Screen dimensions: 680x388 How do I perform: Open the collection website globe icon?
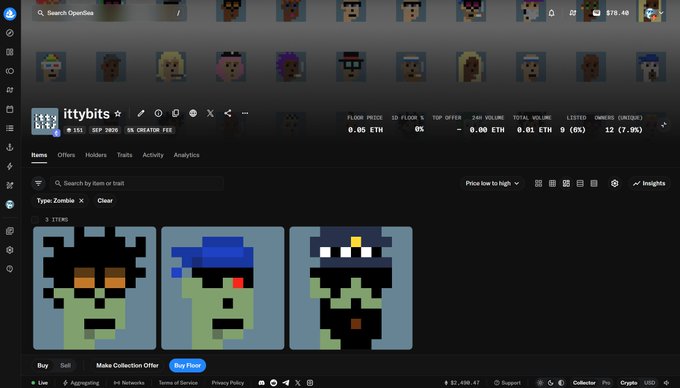[193, 113]
